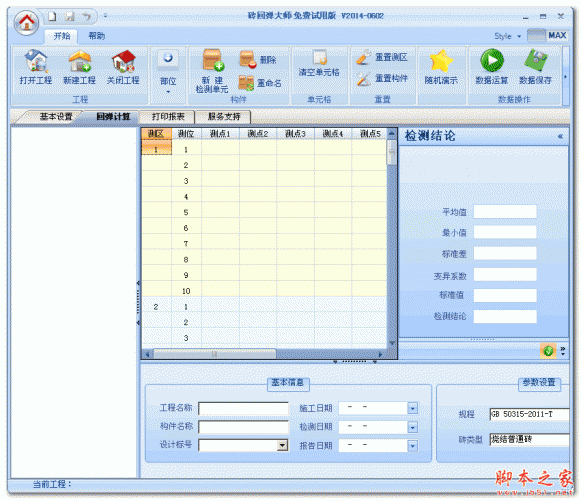Click the 测位 column header

[x=186, y=134]
